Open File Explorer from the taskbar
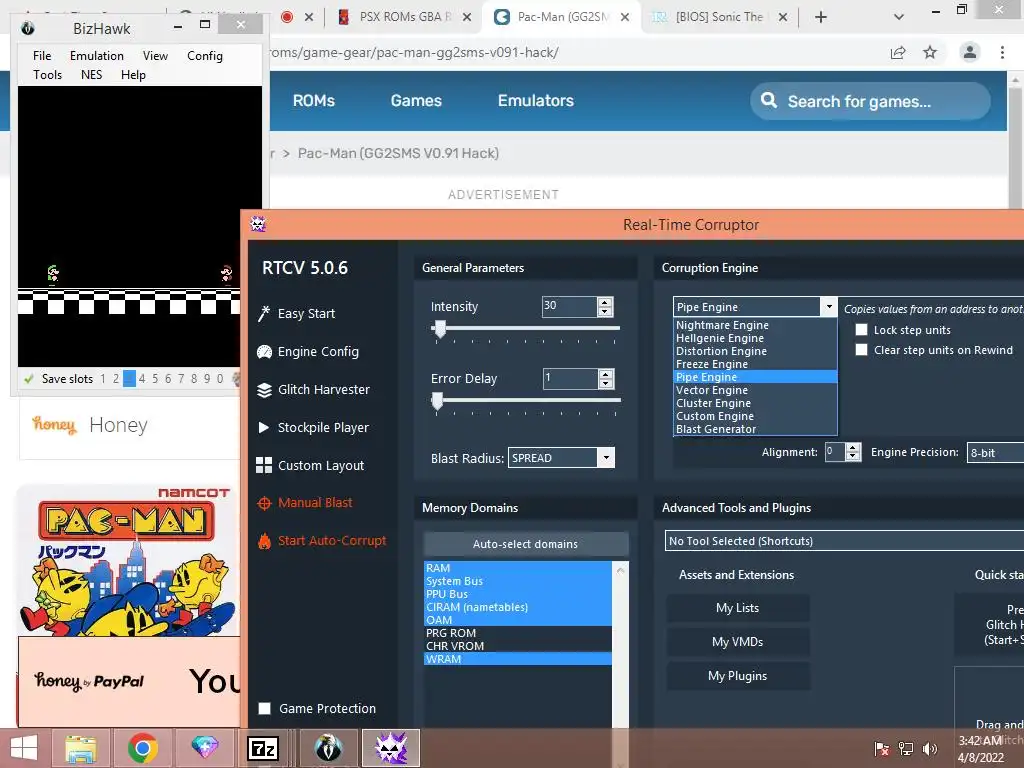This screenshot has height=768, width=1024. (x=81, y=748)
